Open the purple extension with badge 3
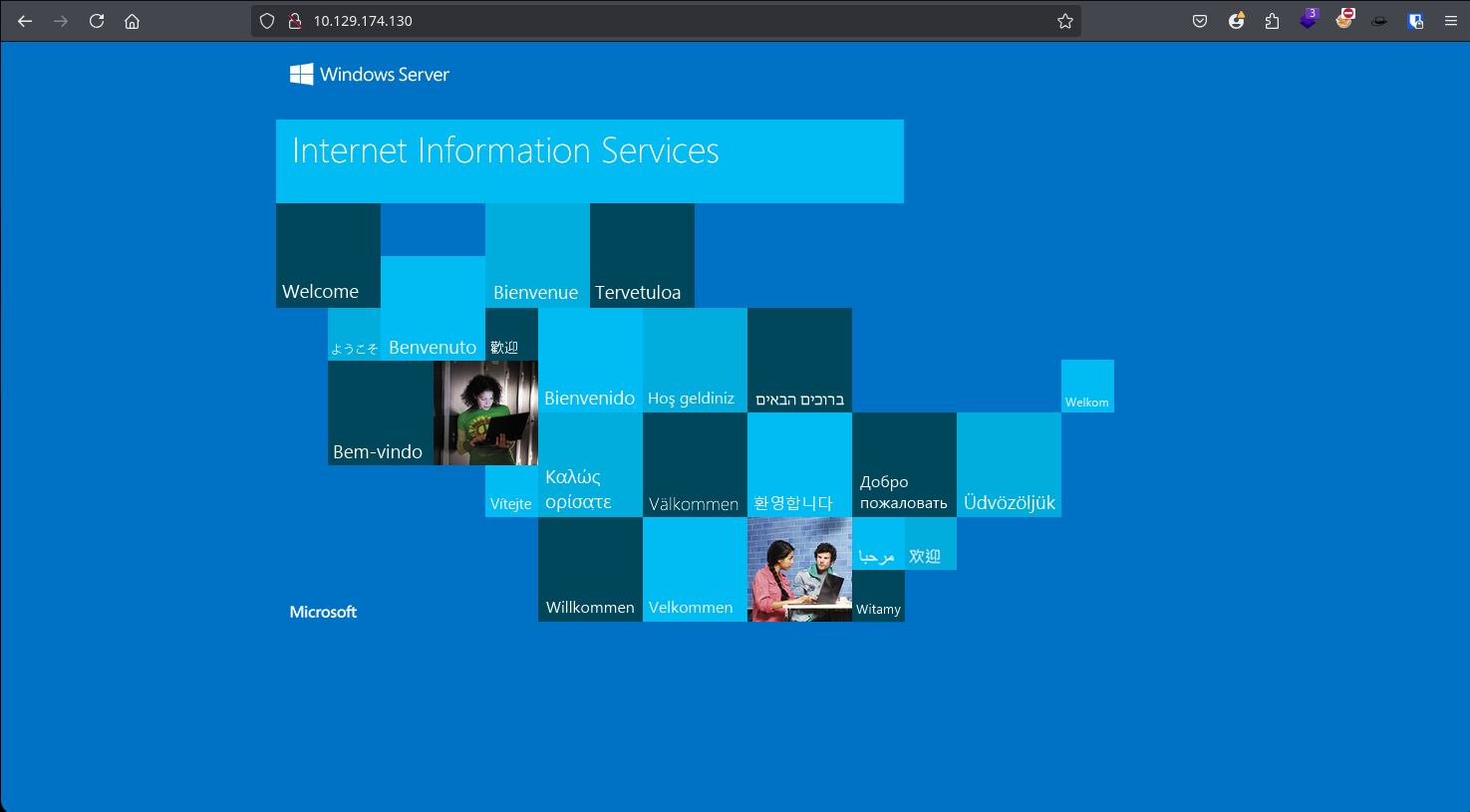 [1309, 19]
